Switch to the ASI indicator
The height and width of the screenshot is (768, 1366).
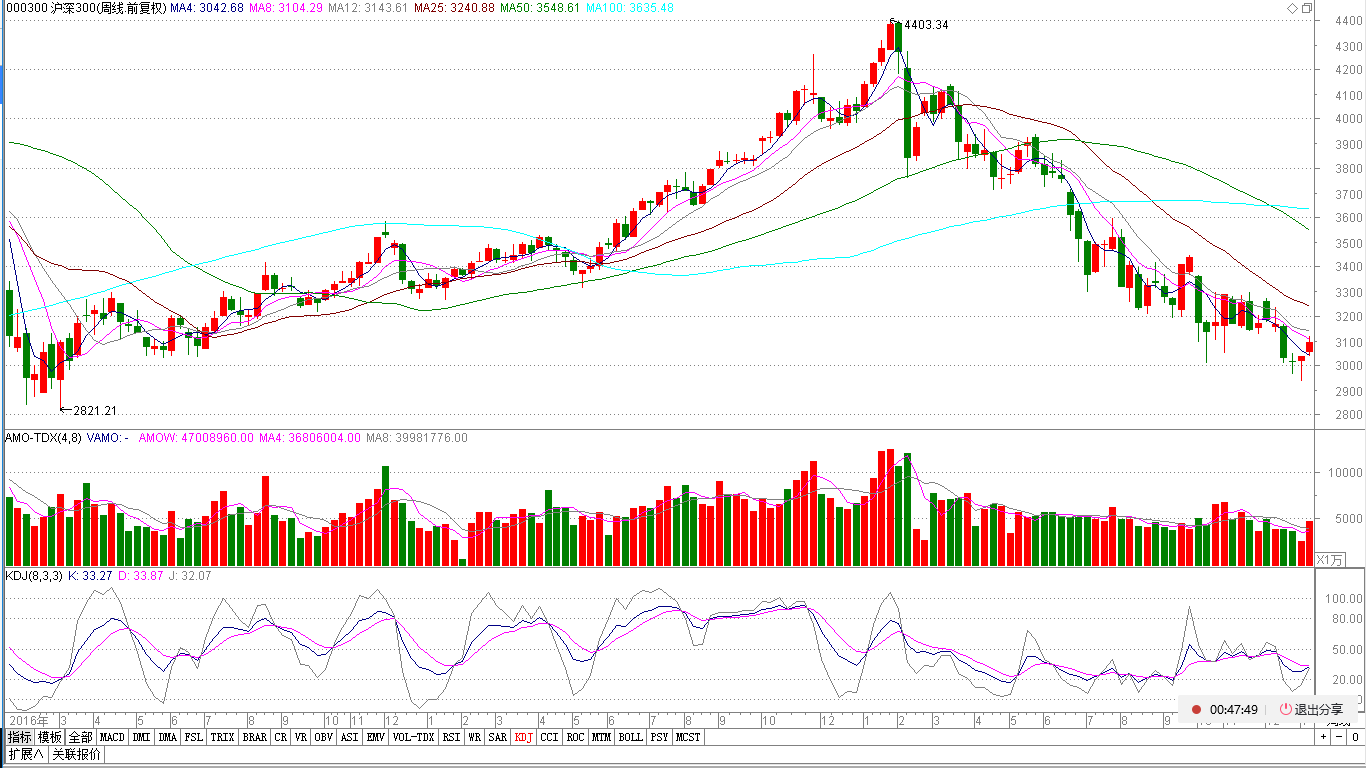[349, 737]
